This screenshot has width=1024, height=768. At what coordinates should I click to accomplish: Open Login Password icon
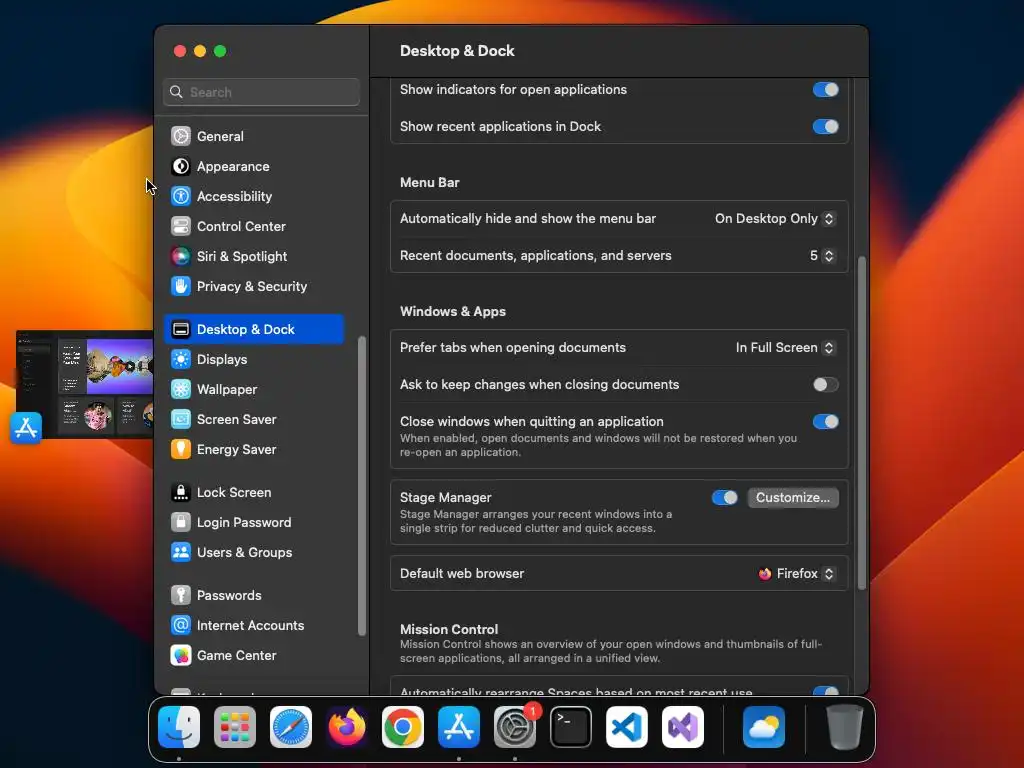[181, 522]
